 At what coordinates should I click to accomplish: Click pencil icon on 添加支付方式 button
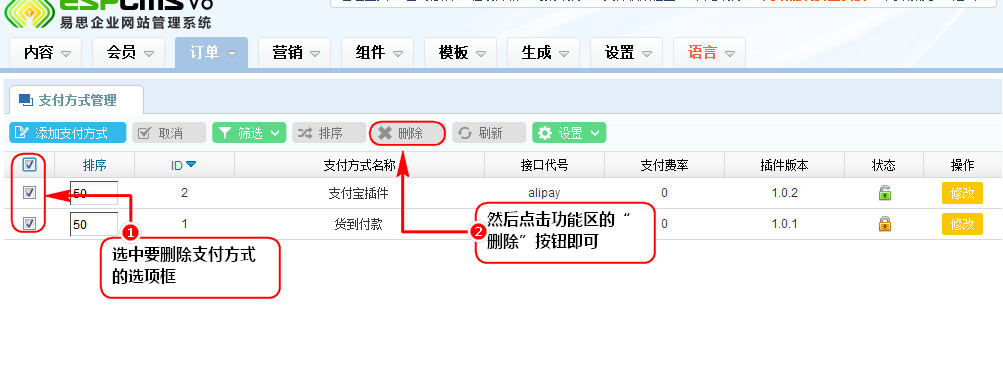(22, 133)
